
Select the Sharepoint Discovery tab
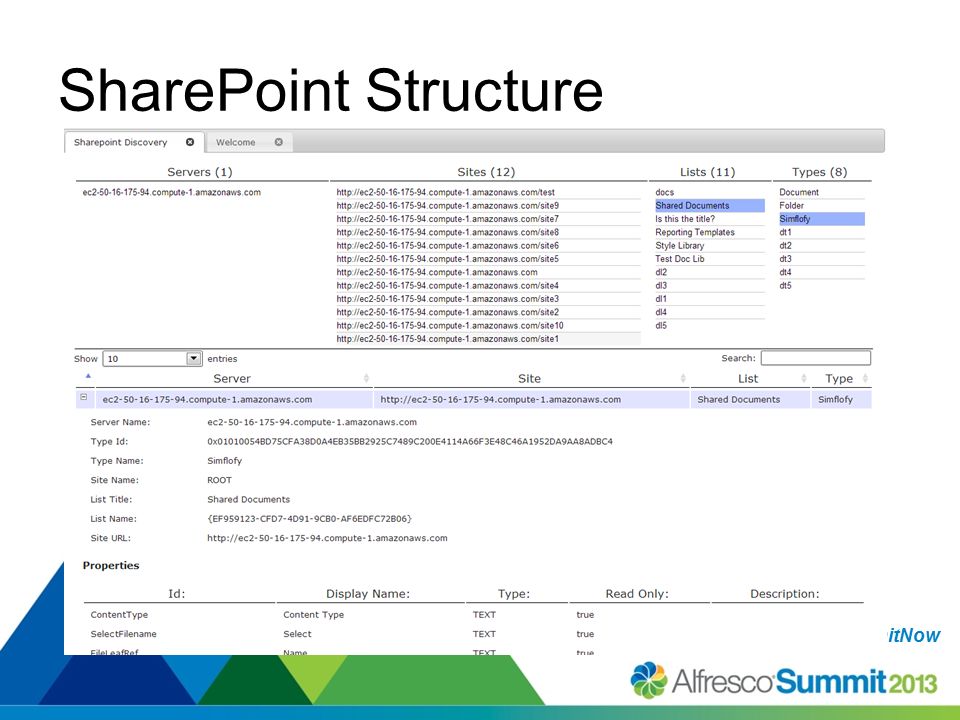pyautogui.click(x=121, y=142)
